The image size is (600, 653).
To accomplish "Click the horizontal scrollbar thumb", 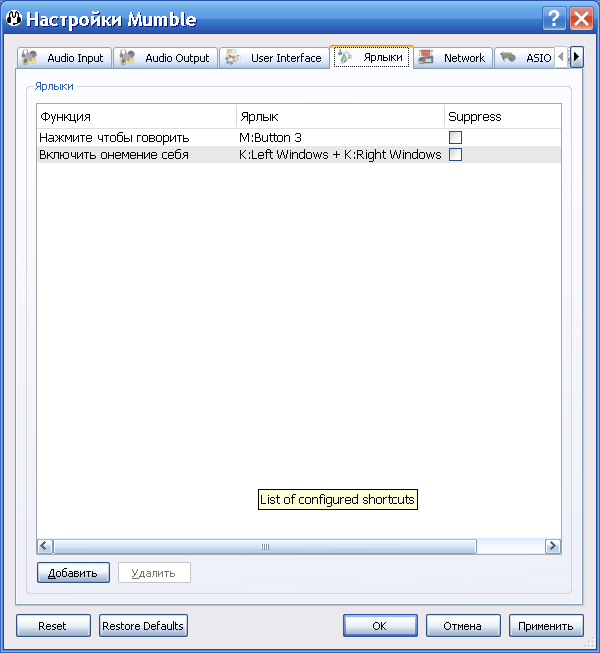I will click(x=265, y=546).
